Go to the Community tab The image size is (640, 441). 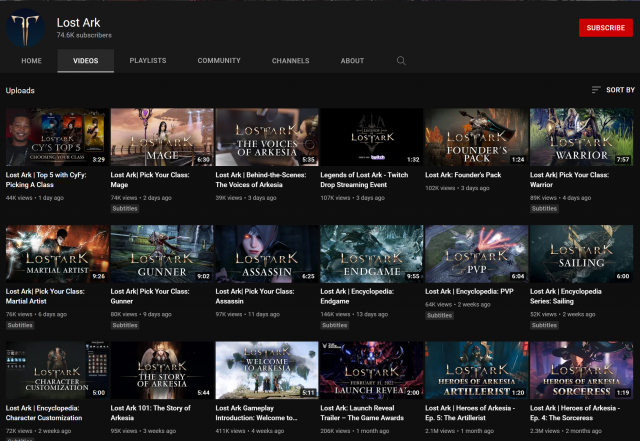coord(218,61)
